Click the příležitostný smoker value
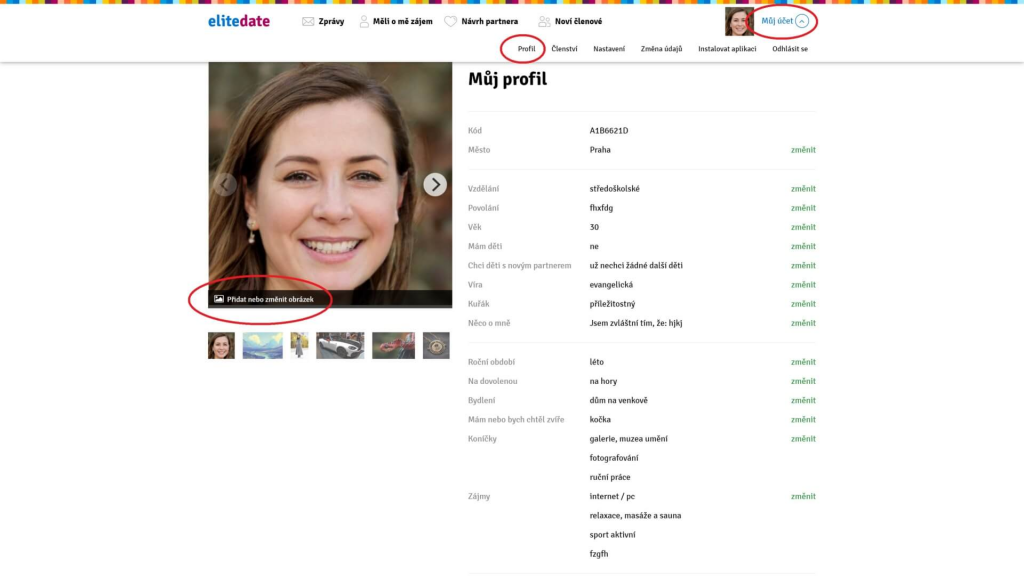This screenshot has width=1024, height=576. click(612, 304)
